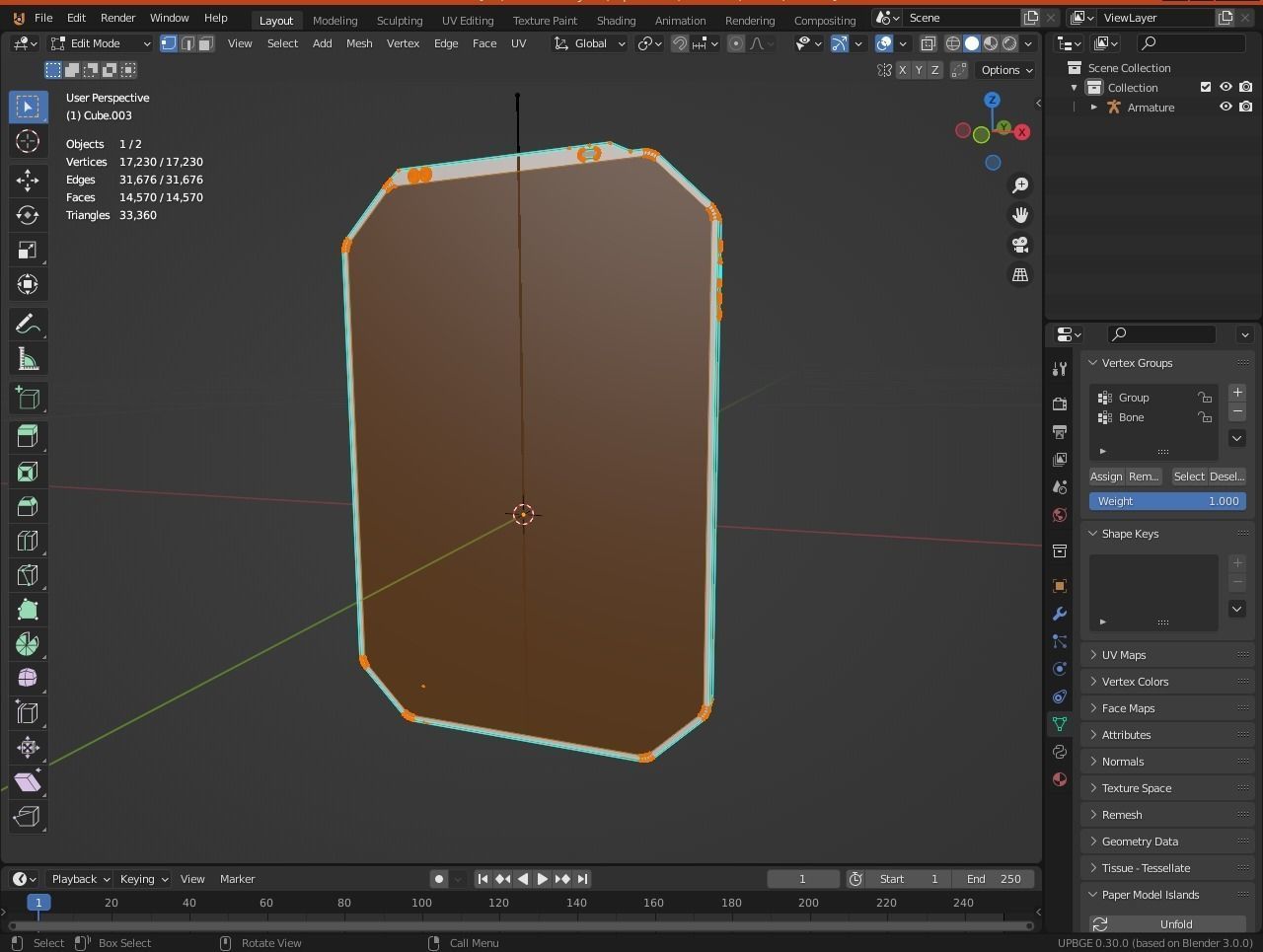
Task: Play the animation forward
Action: [x=542, y=879]
